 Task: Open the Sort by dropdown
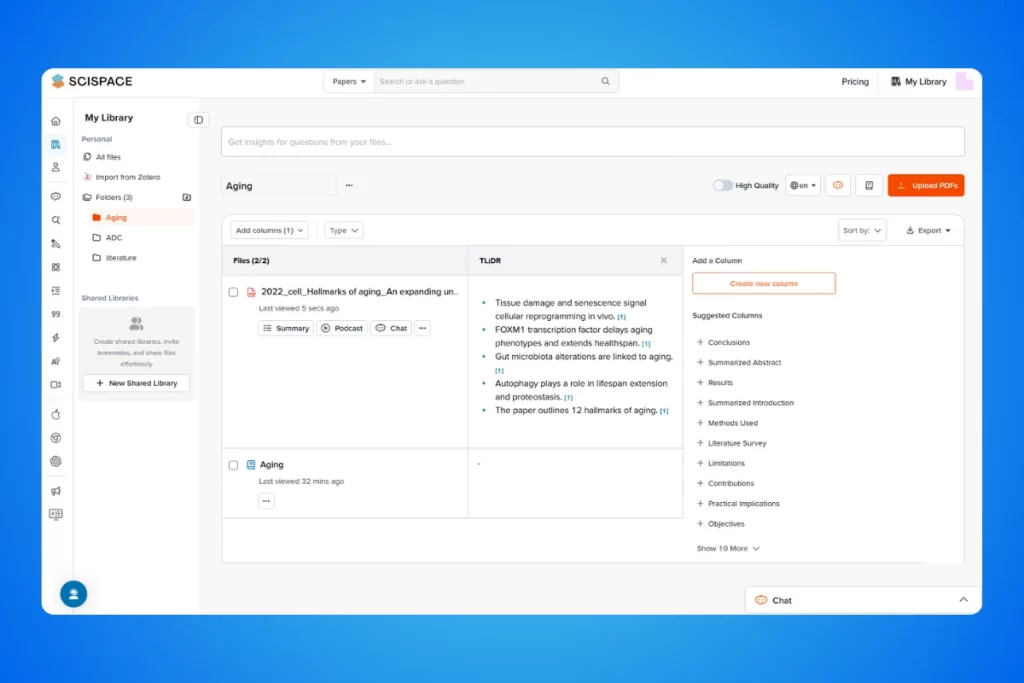(x=862, y=230)
